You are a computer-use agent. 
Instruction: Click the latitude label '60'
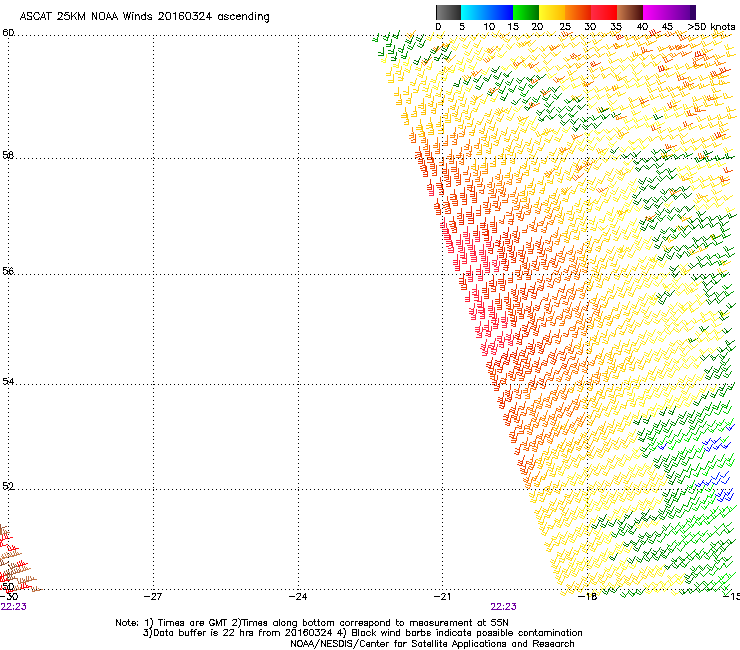8,33
